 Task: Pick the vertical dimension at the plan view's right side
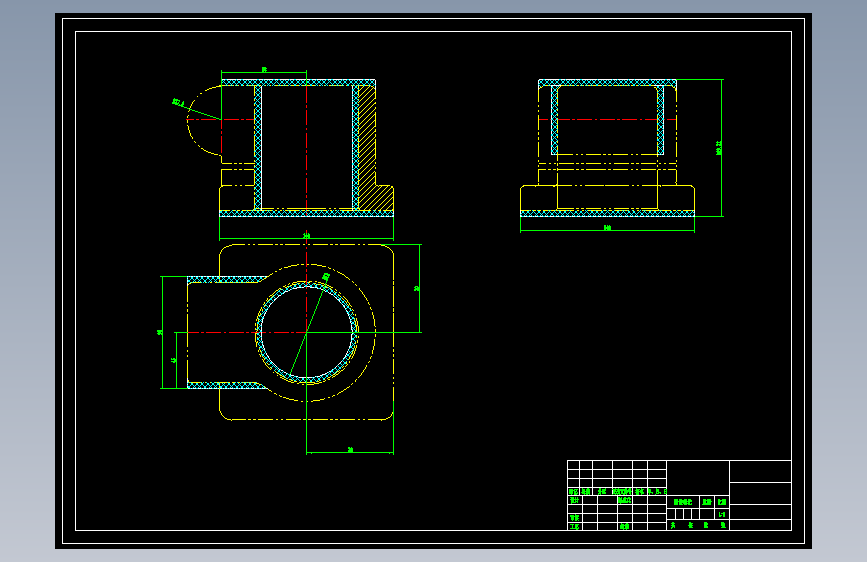pos(417,288)
